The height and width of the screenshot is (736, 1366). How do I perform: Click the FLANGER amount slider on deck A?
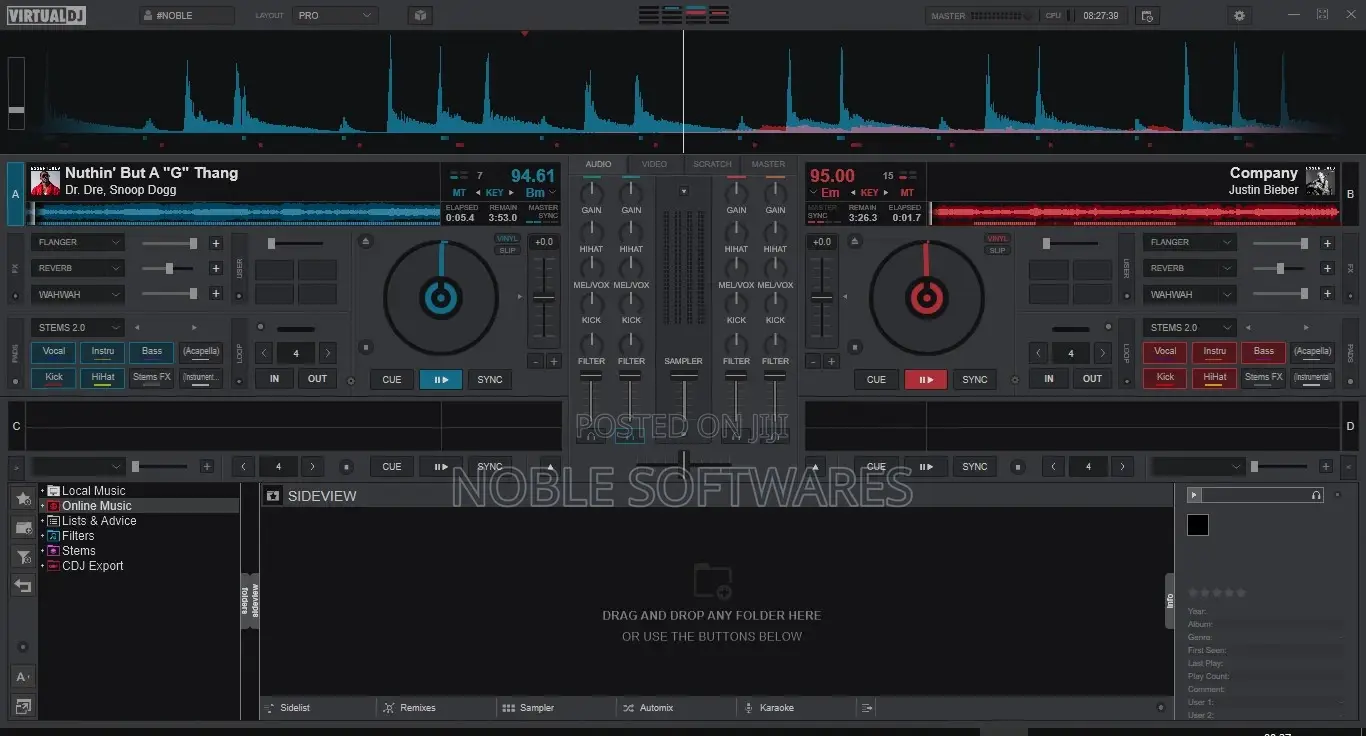tap(168, 243)
